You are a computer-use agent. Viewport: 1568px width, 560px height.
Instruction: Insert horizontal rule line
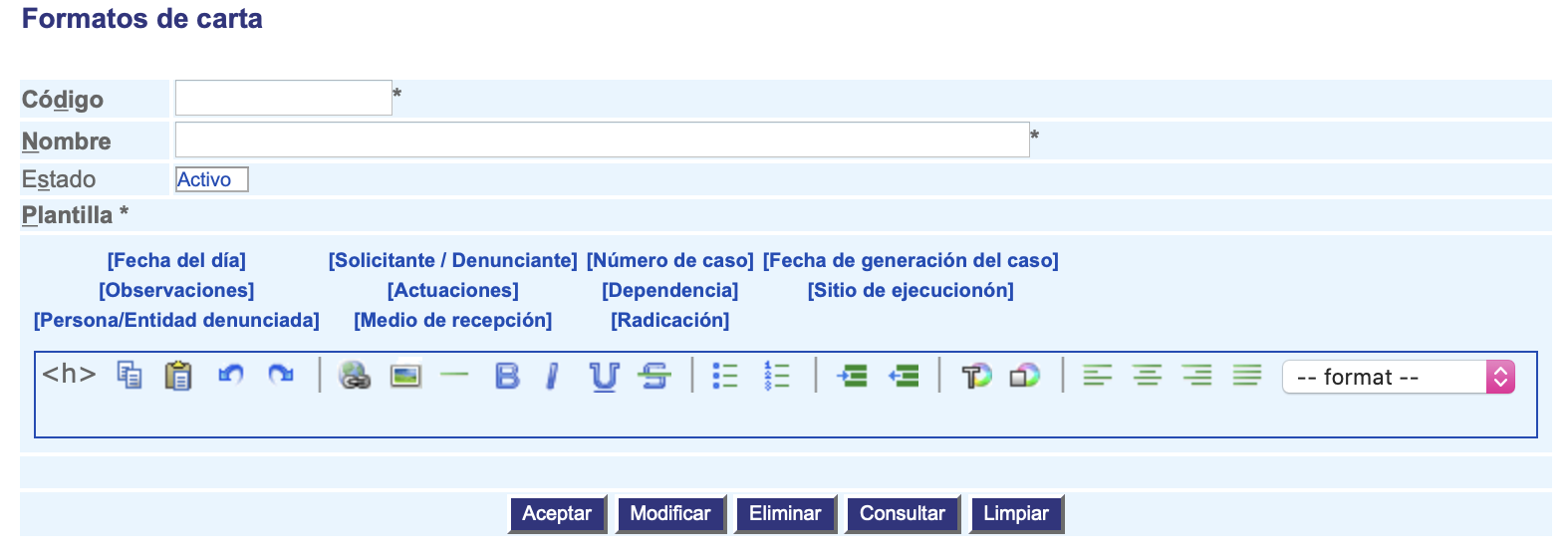tap(454, 376)
